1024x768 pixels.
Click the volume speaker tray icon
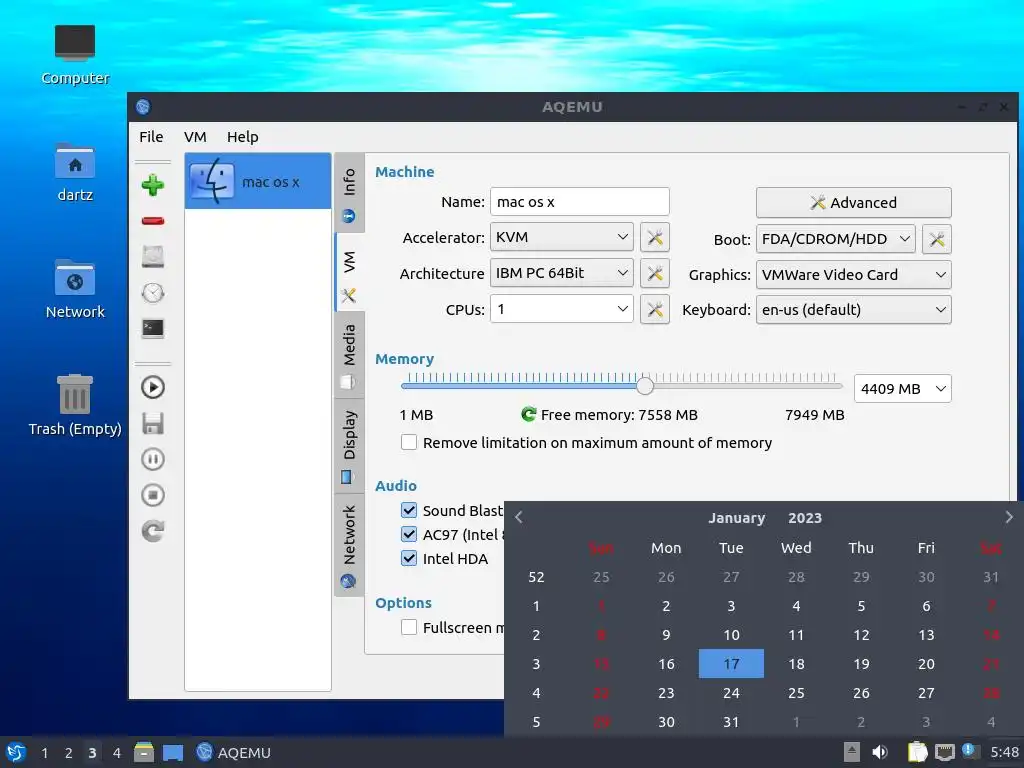pyautogui.click(x=880, y=752)
